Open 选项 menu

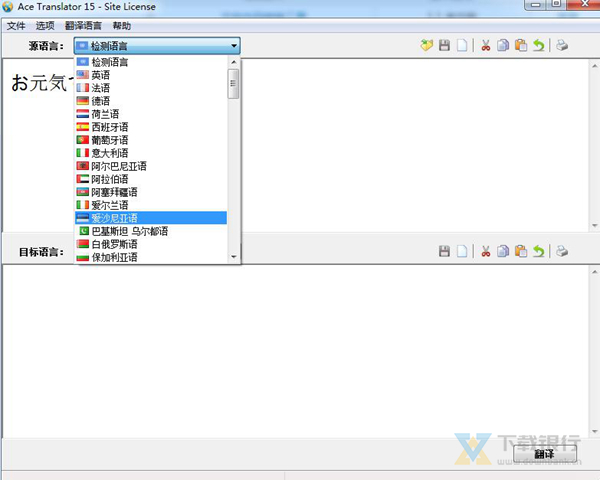click(x=45, y=26)
